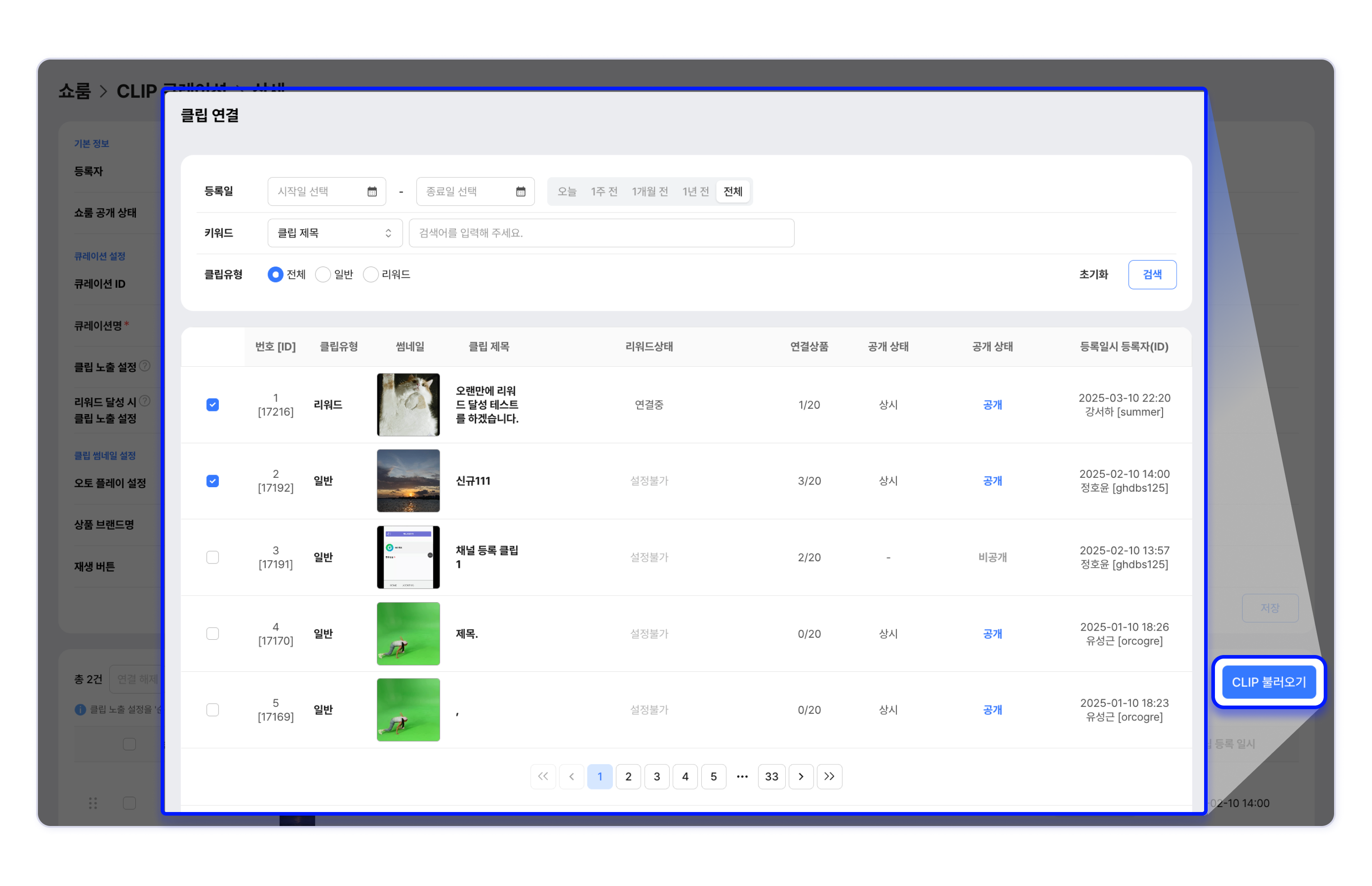The width and height of the screenshot is (1372, 886).
Task: Open the start date calendar icon
Action: [372, 192]
